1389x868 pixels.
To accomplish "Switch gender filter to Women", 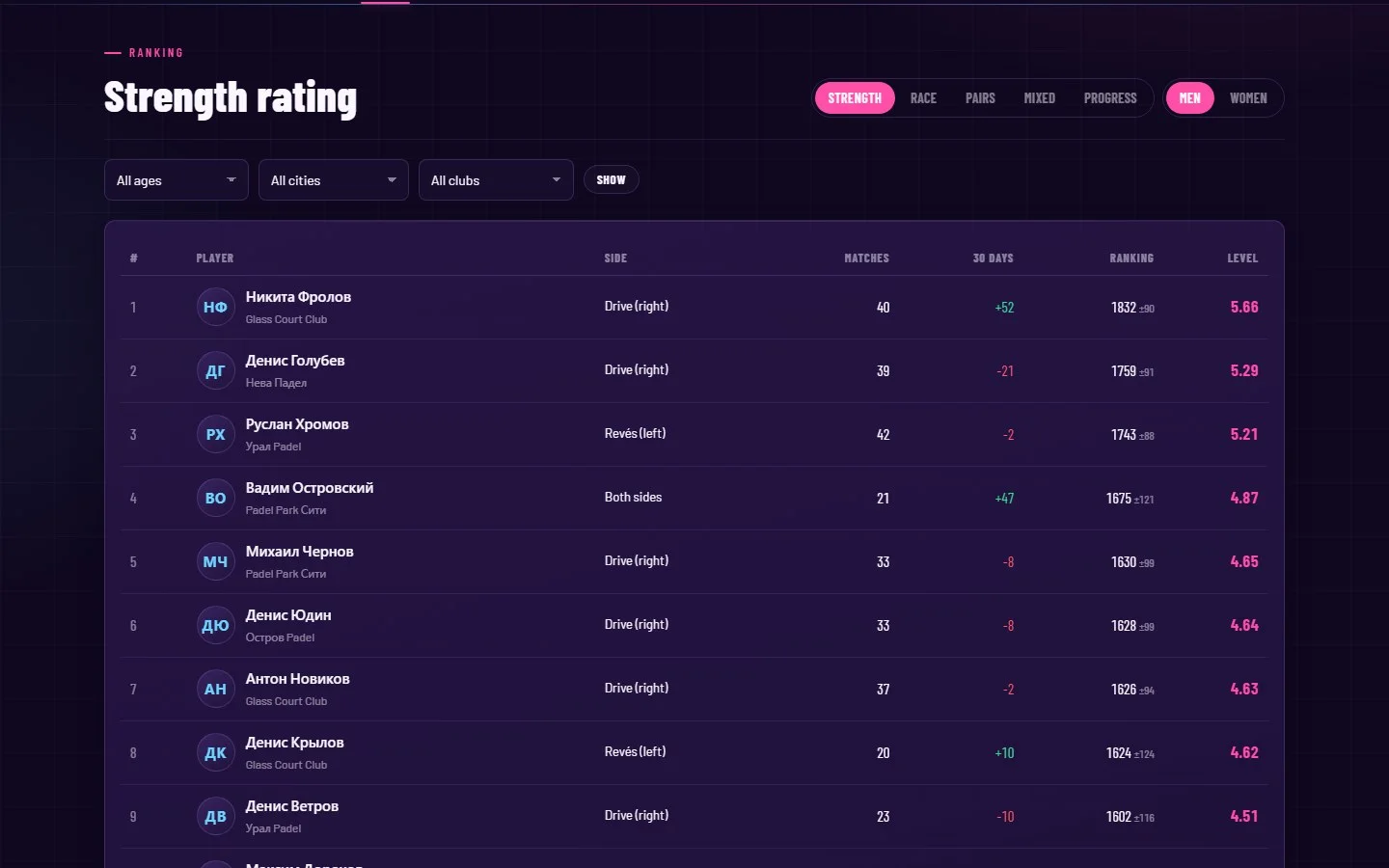I will pos(1248,98).
